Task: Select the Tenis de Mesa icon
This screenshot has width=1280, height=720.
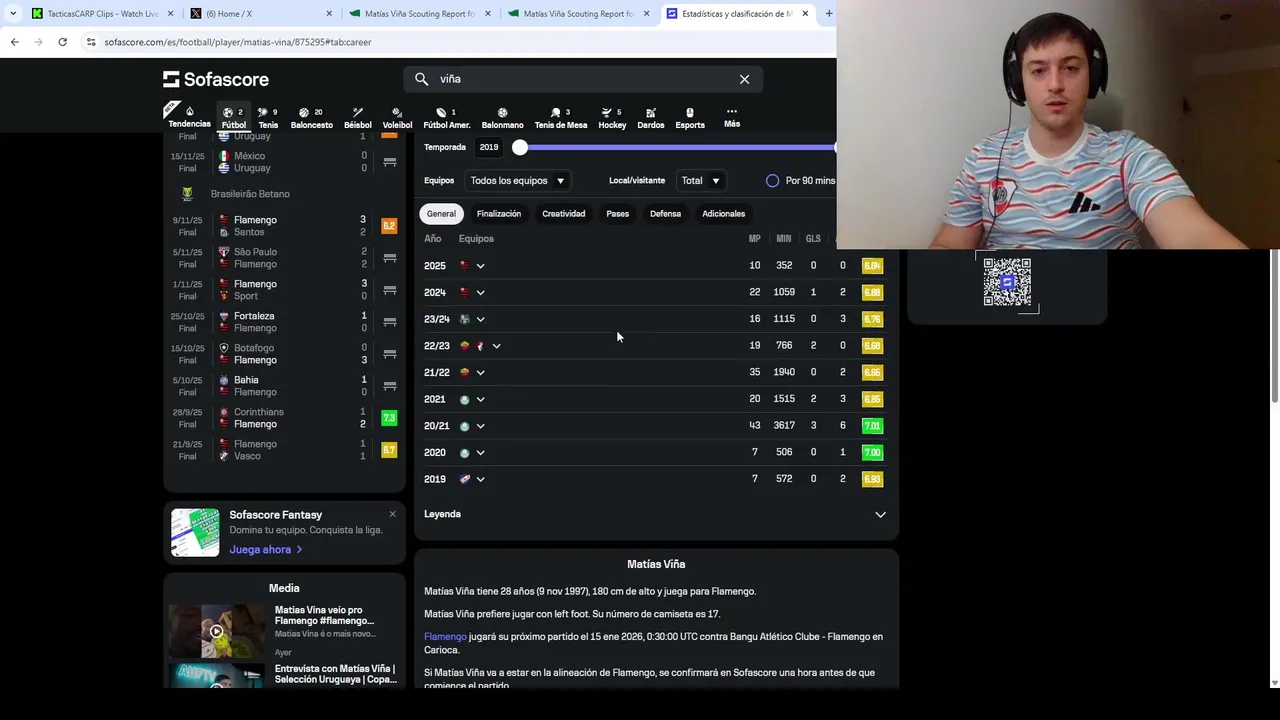Action: 560,118
